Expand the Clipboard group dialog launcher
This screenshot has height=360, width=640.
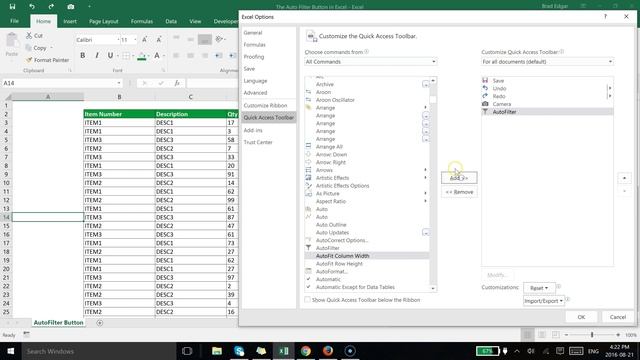coord(70,70)
